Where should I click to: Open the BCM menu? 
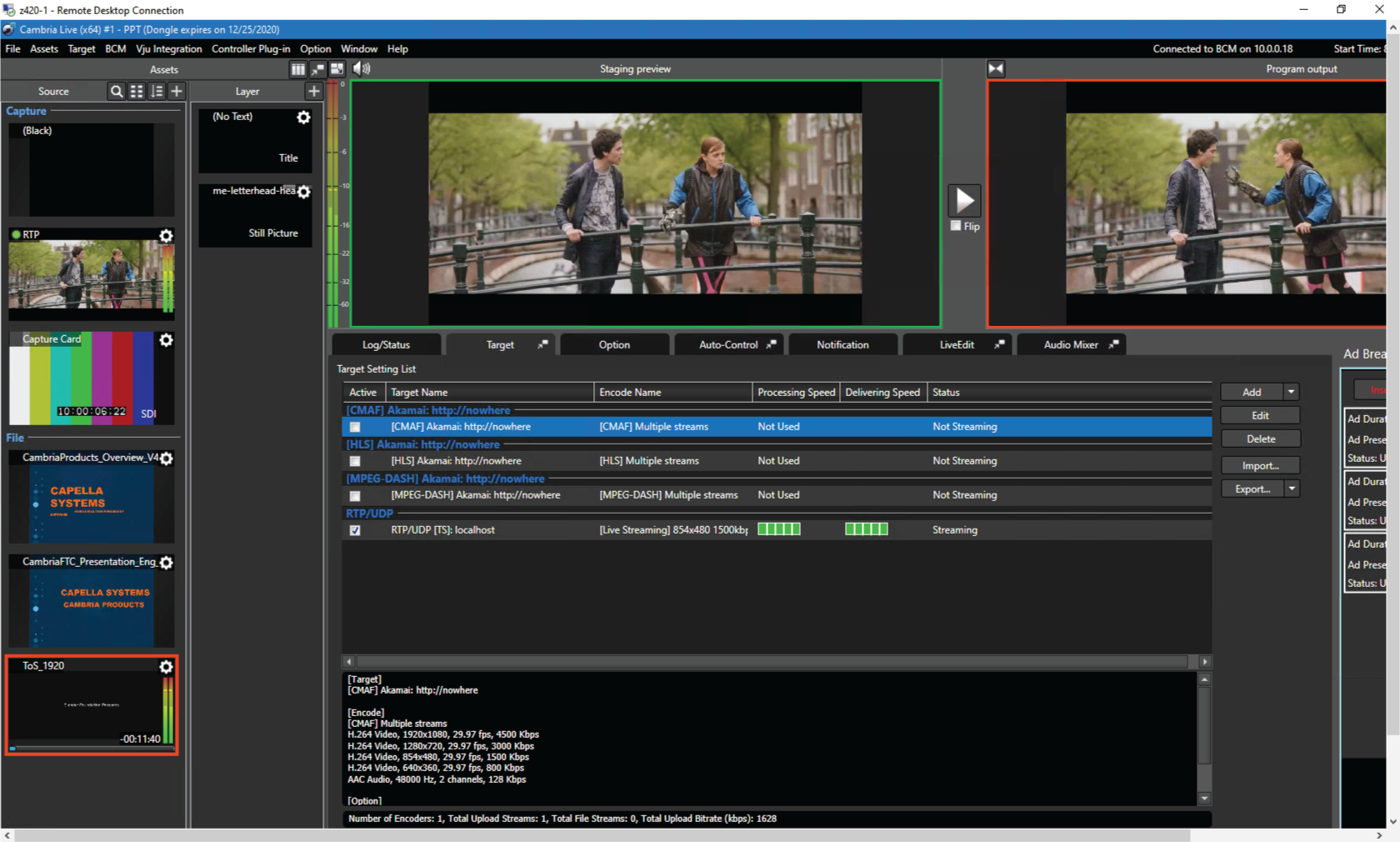(x=116, y=48)
